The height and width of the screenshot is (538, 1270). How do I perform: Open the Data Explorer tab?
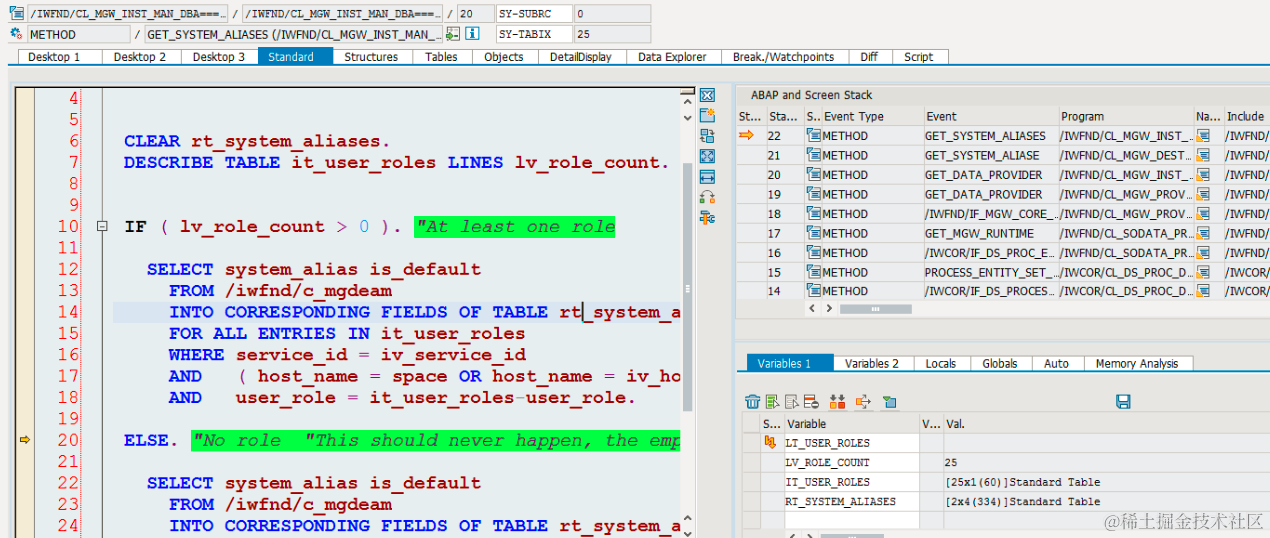click(672, 57)
